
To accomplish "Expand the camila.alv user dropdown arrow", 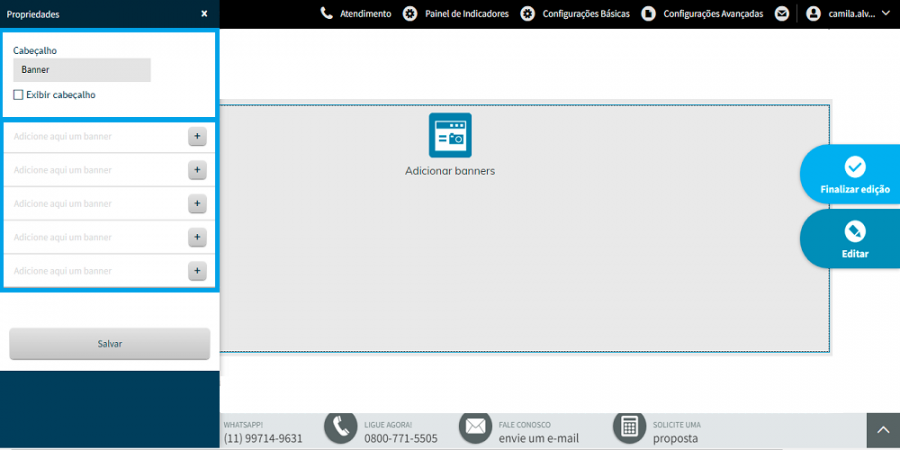I will point(885,14).
